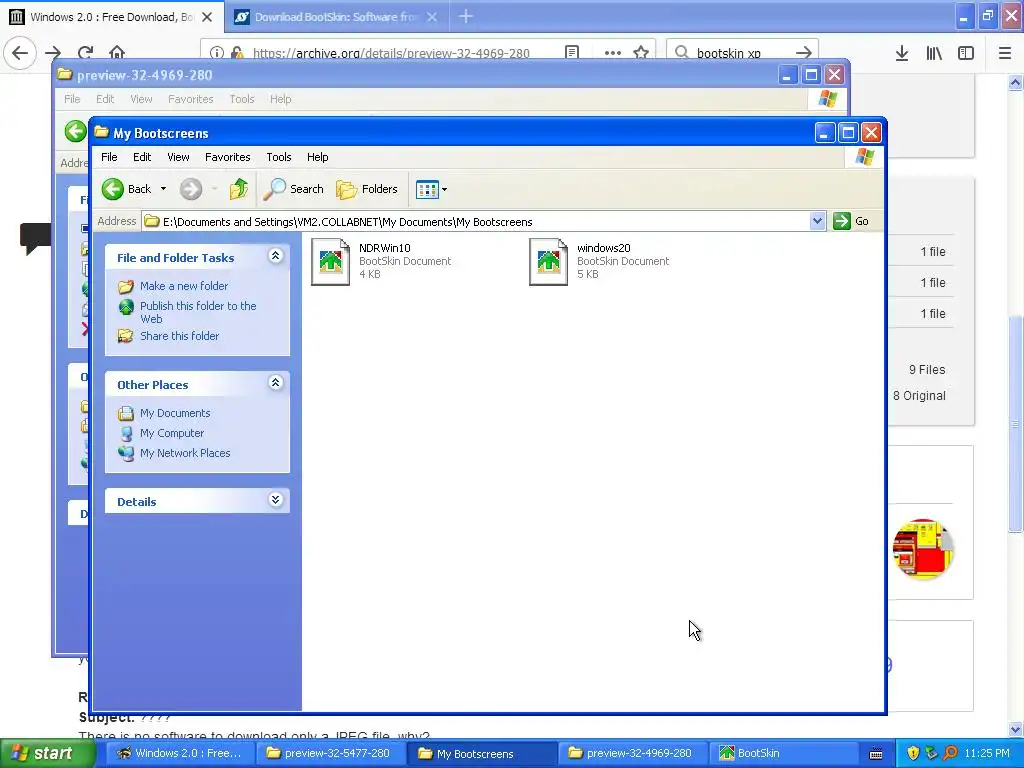Click the keyboard tray icon on taskbar

pos(876,754)
